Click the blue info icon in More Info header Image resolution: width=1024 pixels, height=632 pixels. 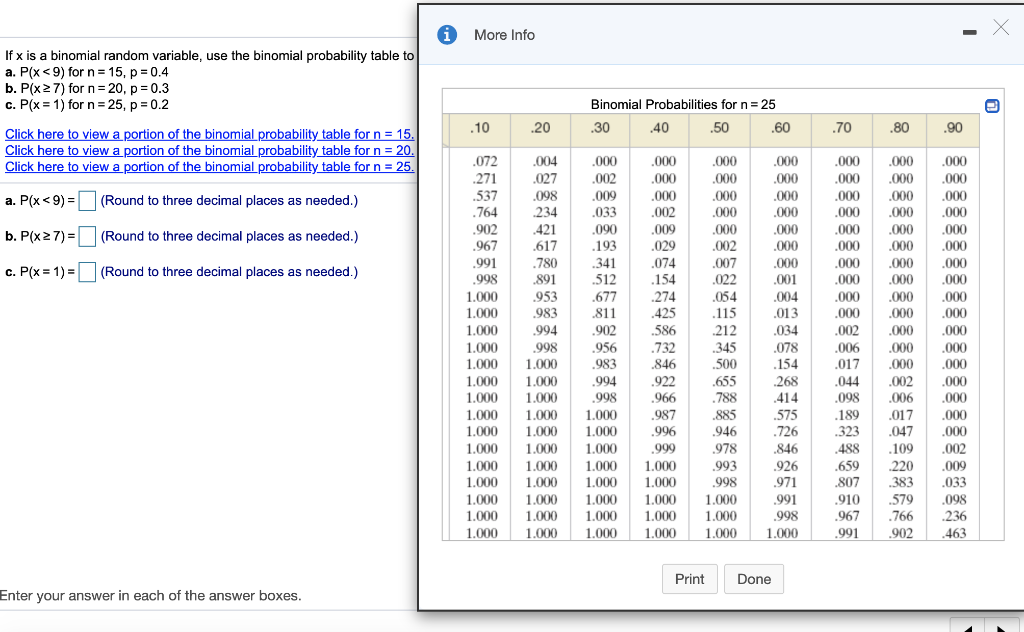(447, 34)
